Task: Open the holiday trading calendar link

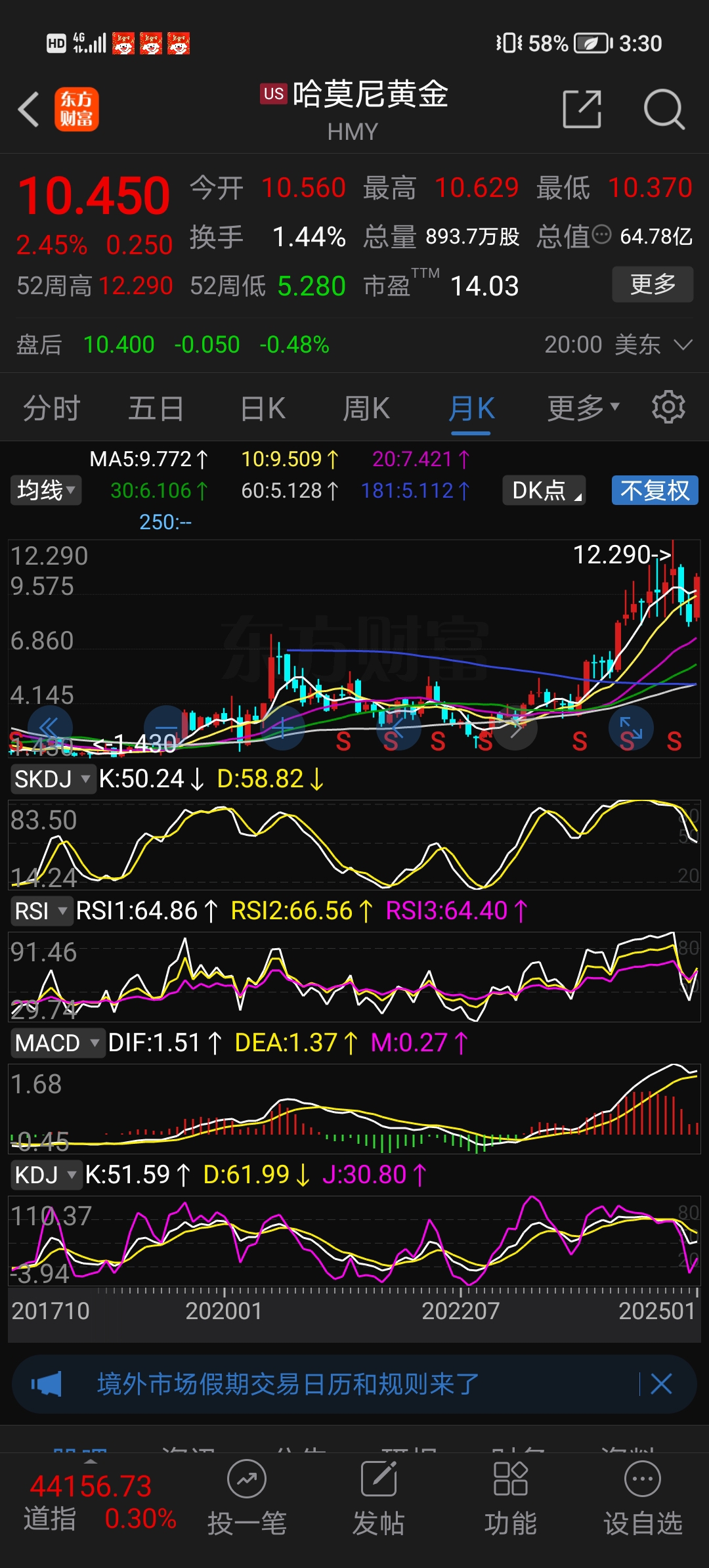Action: pos(288,1383)
